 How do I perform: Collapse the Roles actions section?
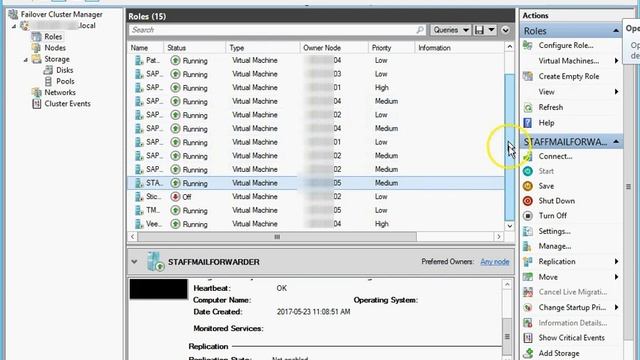pos(616,31)
